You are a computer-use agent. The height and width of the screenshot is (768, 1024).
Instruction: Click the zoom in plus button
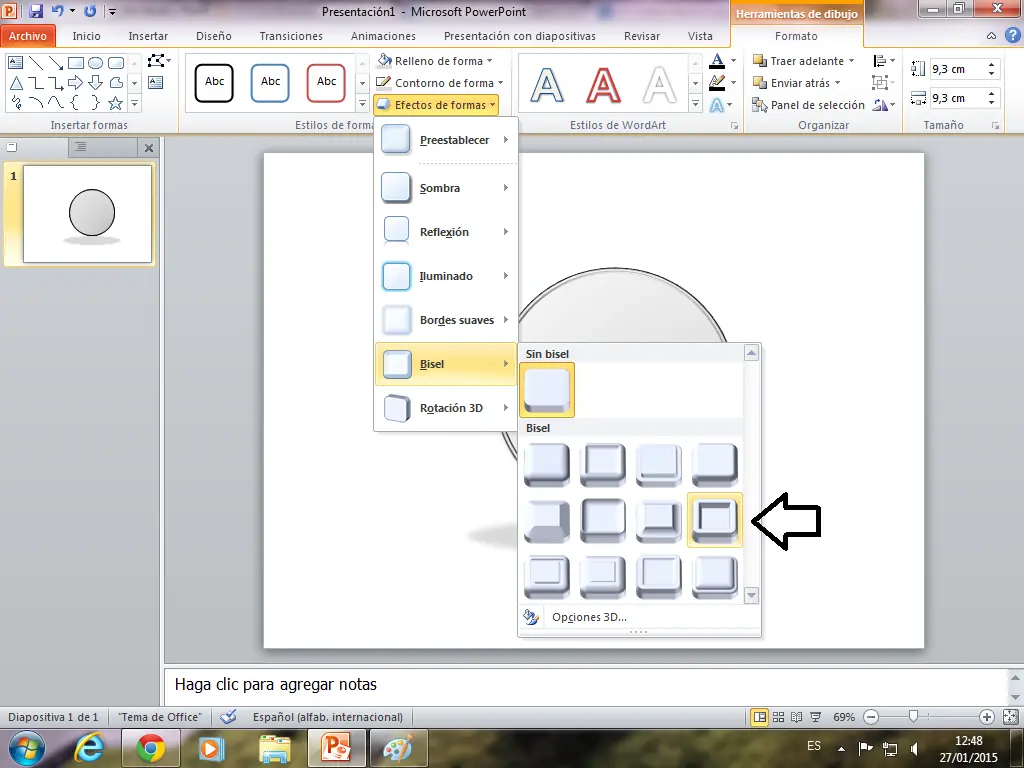point(987,717)
